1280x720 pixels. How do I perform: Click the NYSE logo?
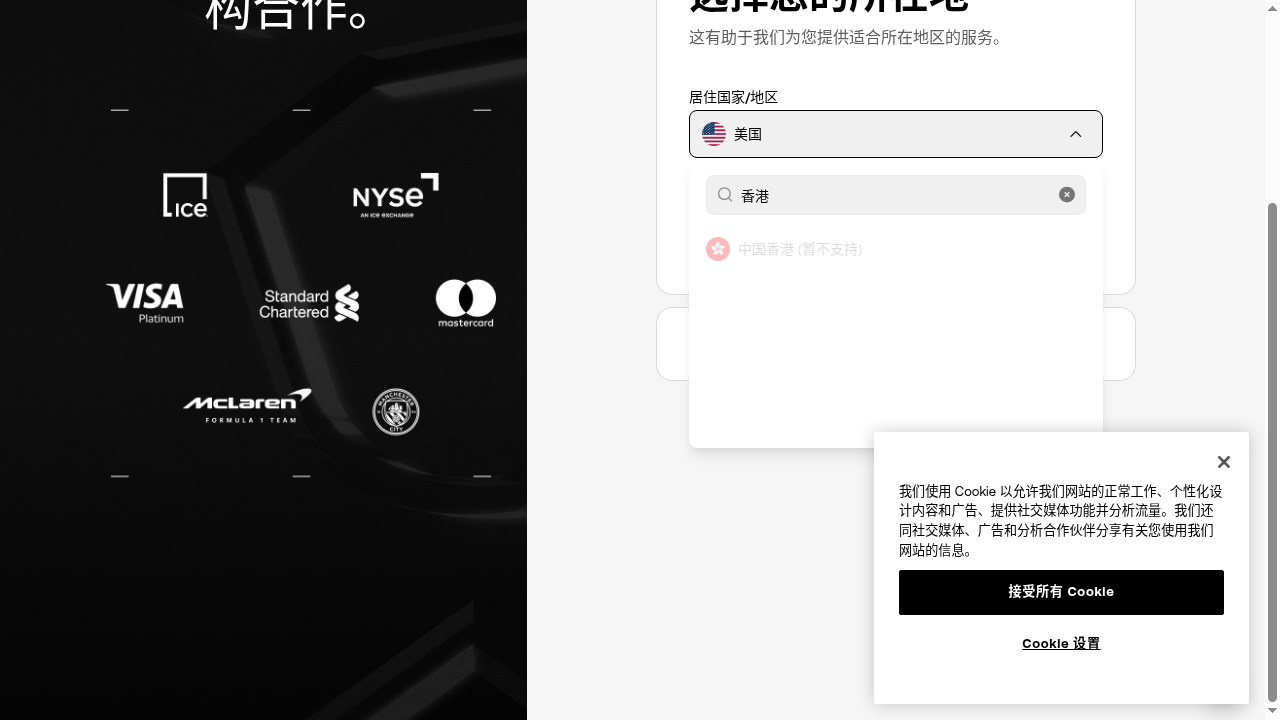point(396,195)
